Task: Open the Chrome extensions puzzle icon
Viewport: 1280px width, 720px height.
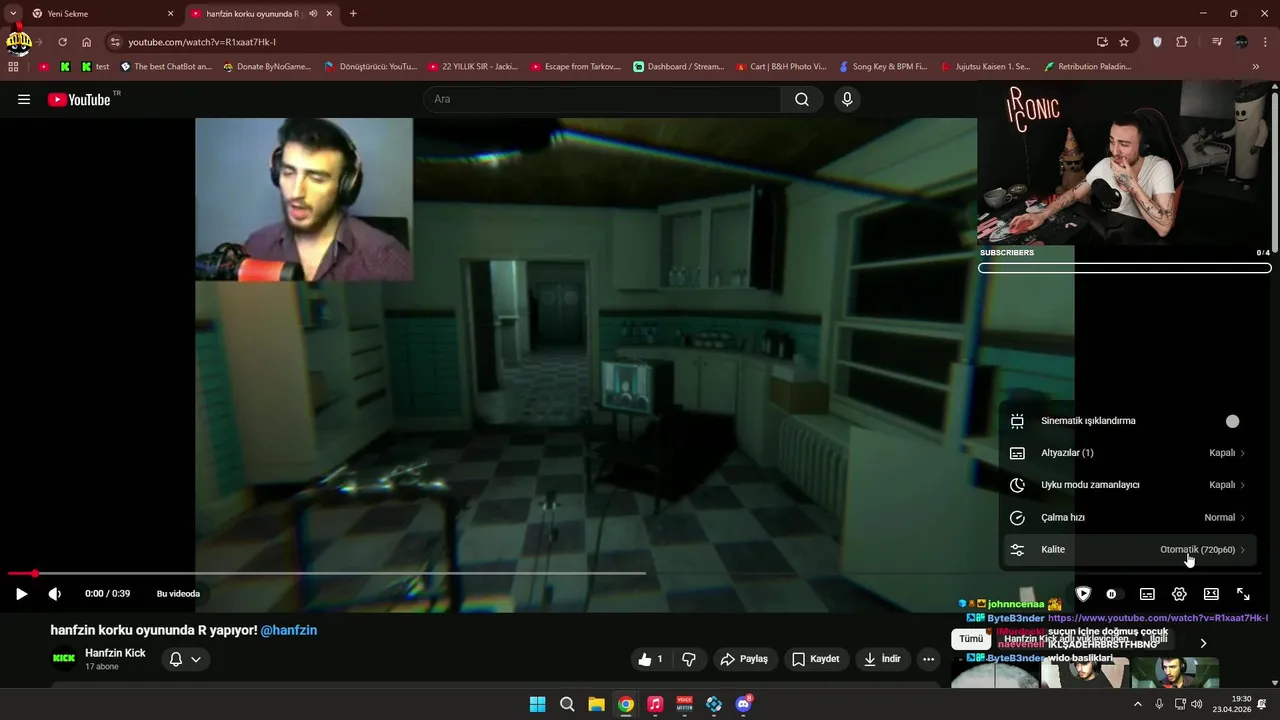Action: [x=1182, y=42]
